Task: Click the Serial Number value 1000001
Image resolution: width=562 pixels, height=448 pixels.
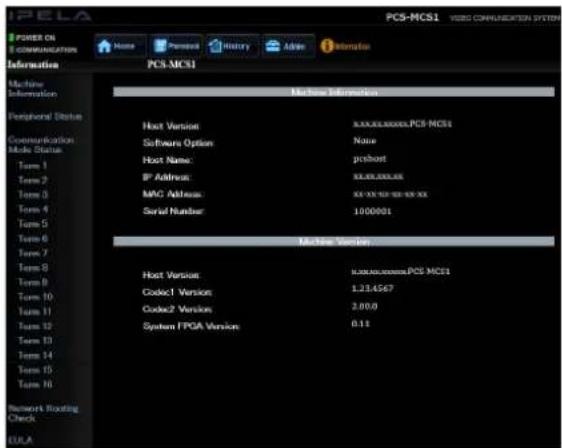Action: click(372, 211)
